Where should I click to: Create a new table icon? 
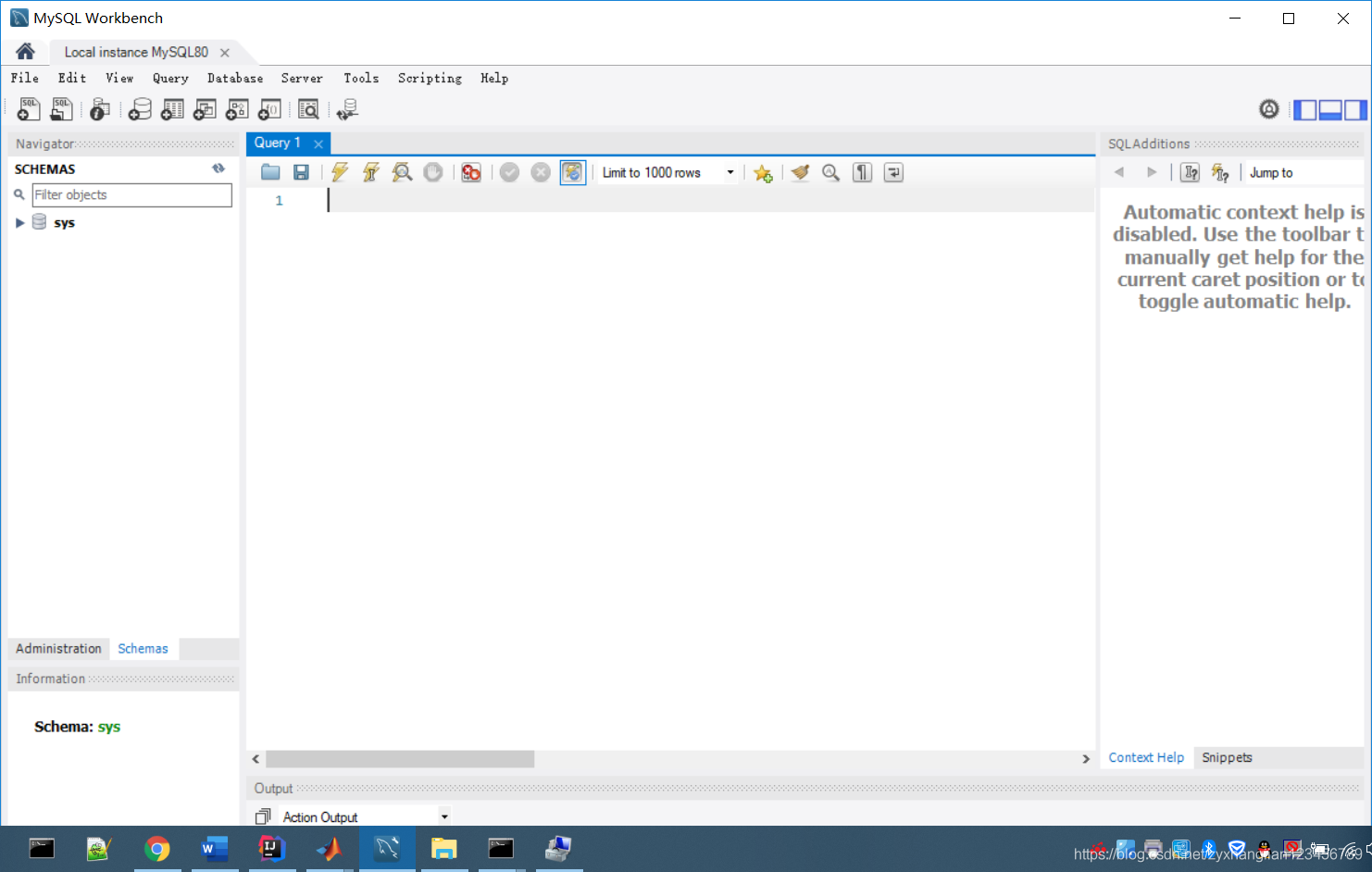coord(172,109)
